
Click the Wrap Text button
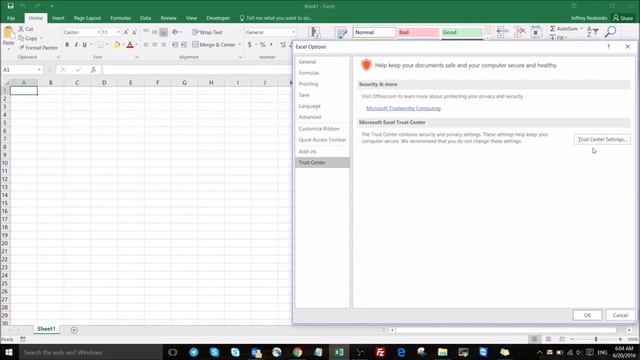pos(208,32)
